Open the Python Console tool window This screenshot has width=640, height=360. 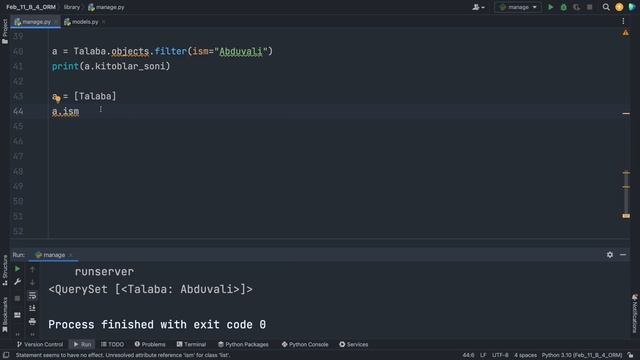pos(304,344)
